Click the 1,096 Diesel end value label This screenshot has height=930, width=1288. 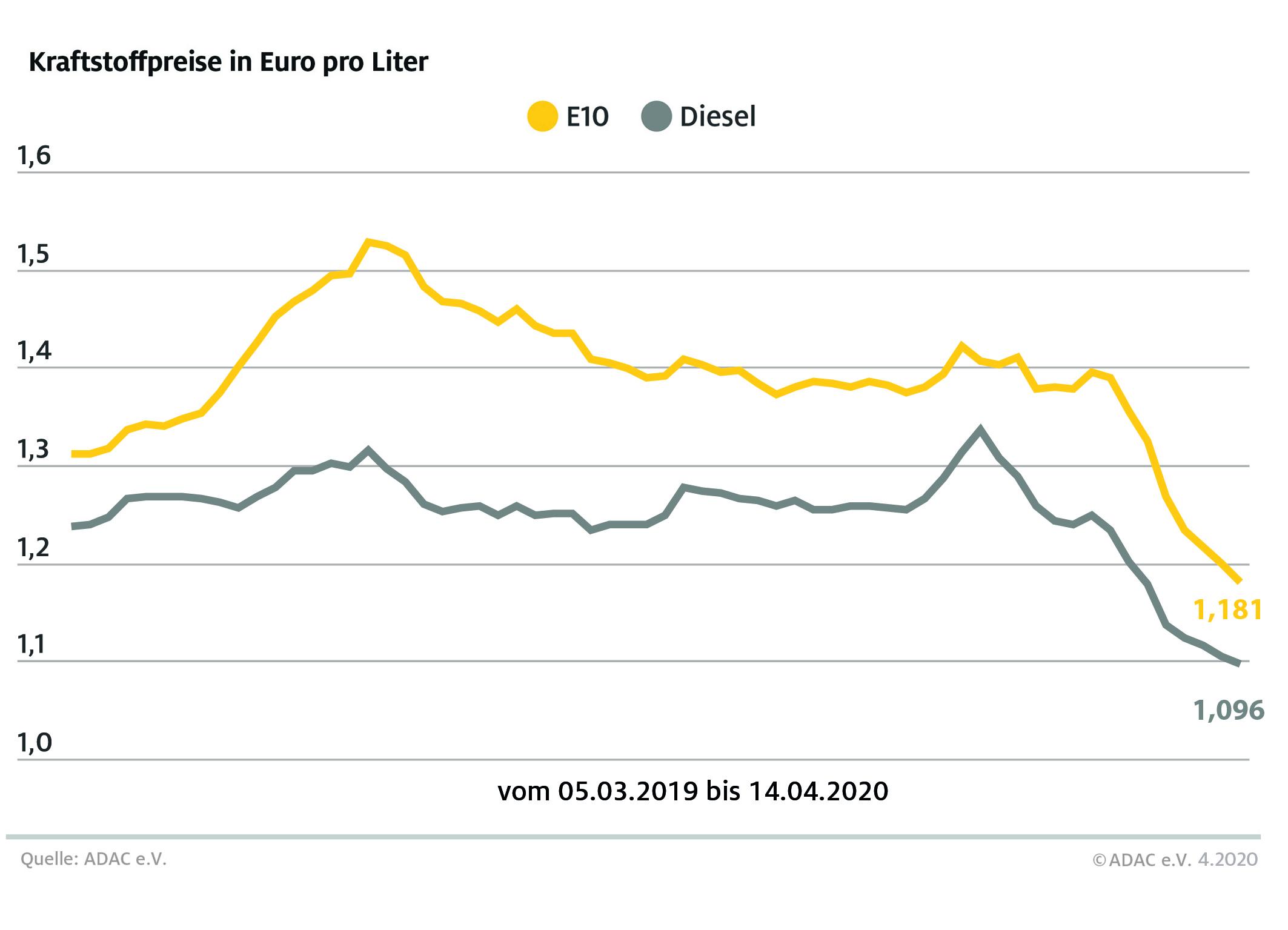[x=1229, y=710]
